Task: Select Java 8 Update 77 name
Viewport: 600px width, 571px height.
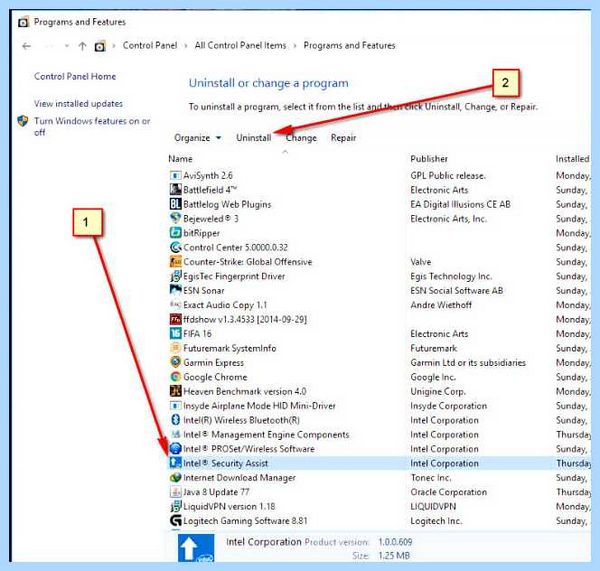Action: [216, 492]
